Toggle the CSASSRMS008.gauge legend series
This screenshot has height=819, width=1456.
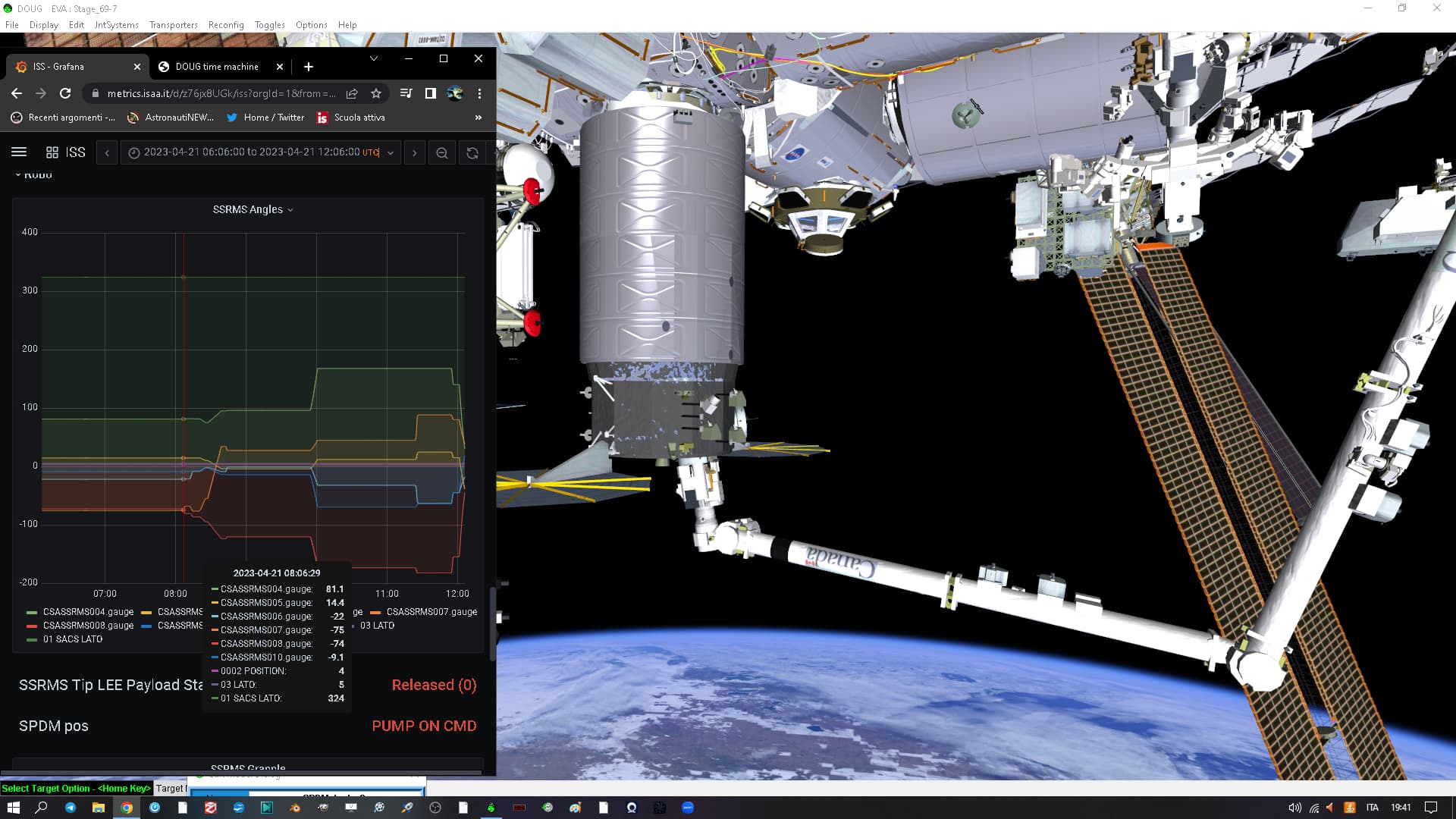87,626
